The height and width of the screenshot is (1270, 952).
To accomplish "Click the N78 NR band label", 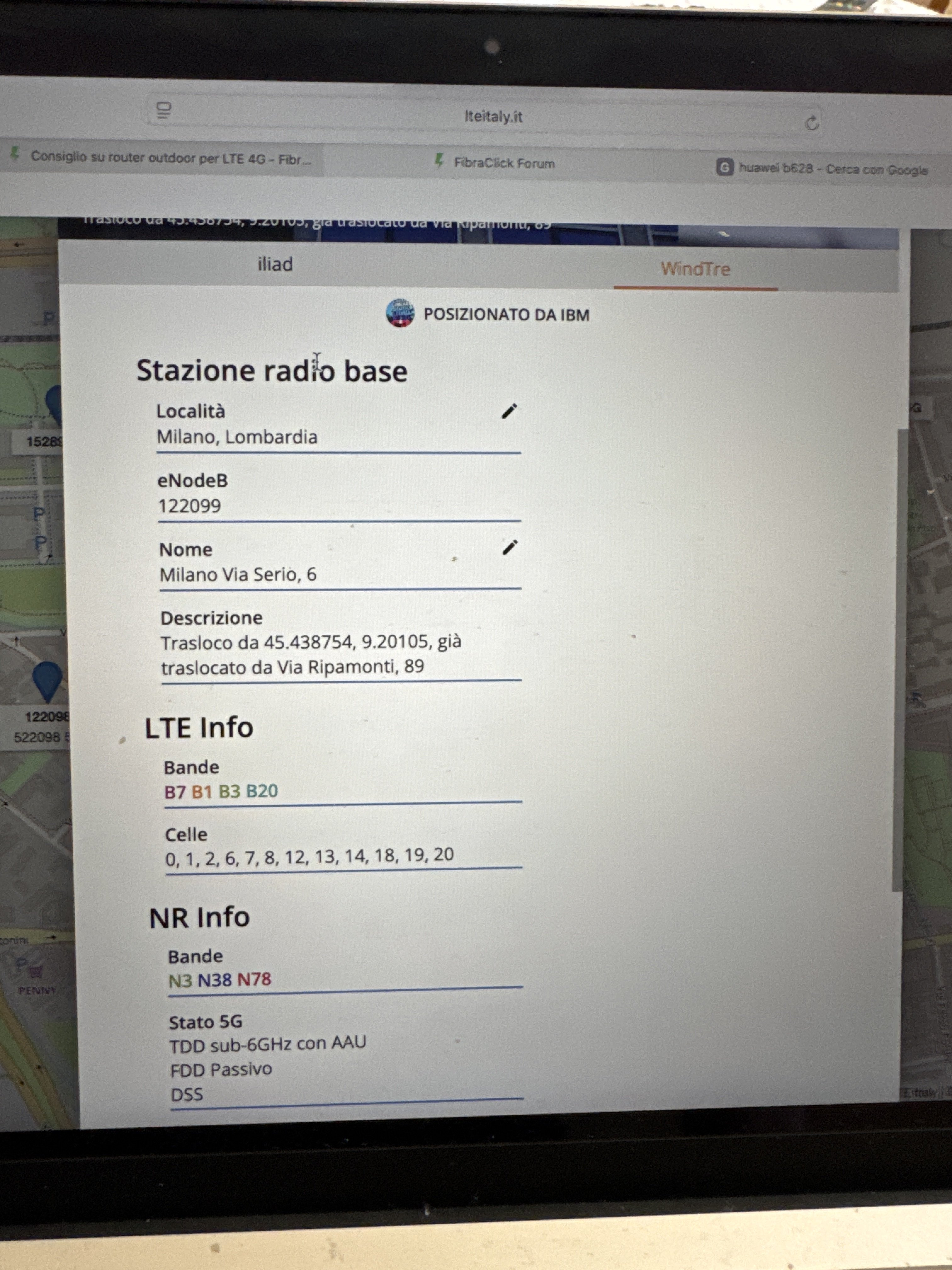I will [254, 980].
